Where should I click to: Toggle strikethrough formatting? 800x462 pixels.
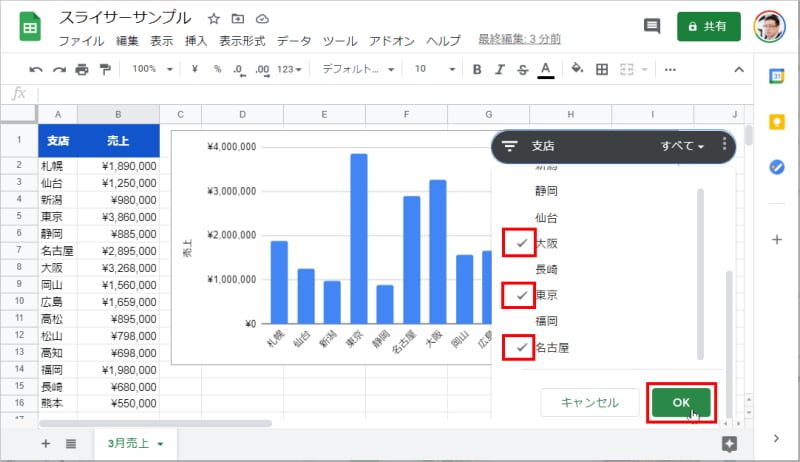click(522, 69)
